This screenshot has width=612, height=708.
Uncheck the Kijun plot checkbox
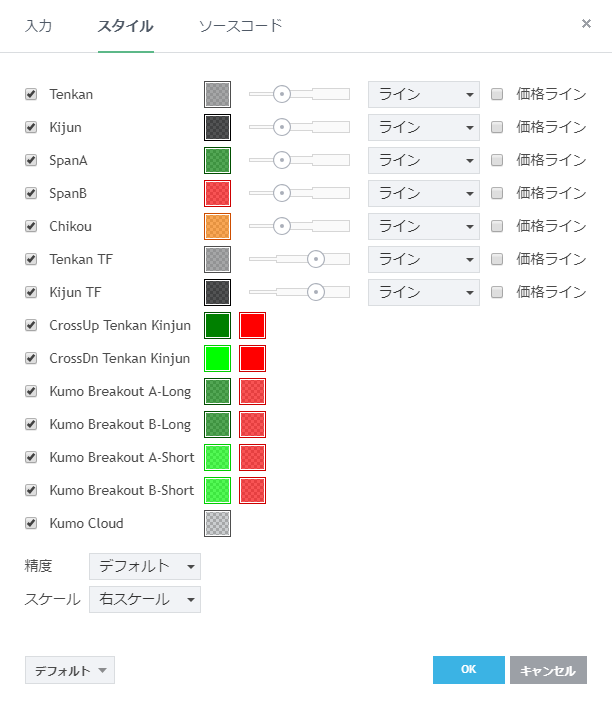tap(31, 128)
